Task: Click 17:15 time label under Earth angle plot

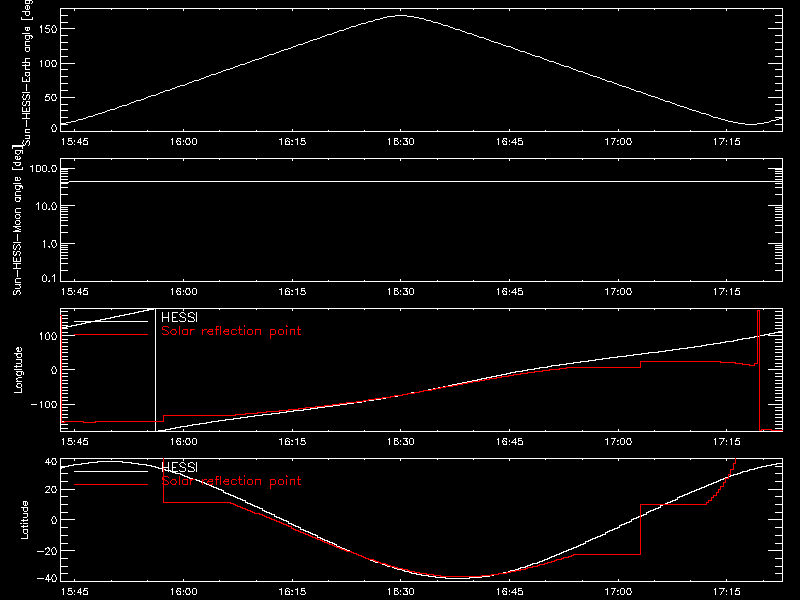Action: [x=727, y=142]
